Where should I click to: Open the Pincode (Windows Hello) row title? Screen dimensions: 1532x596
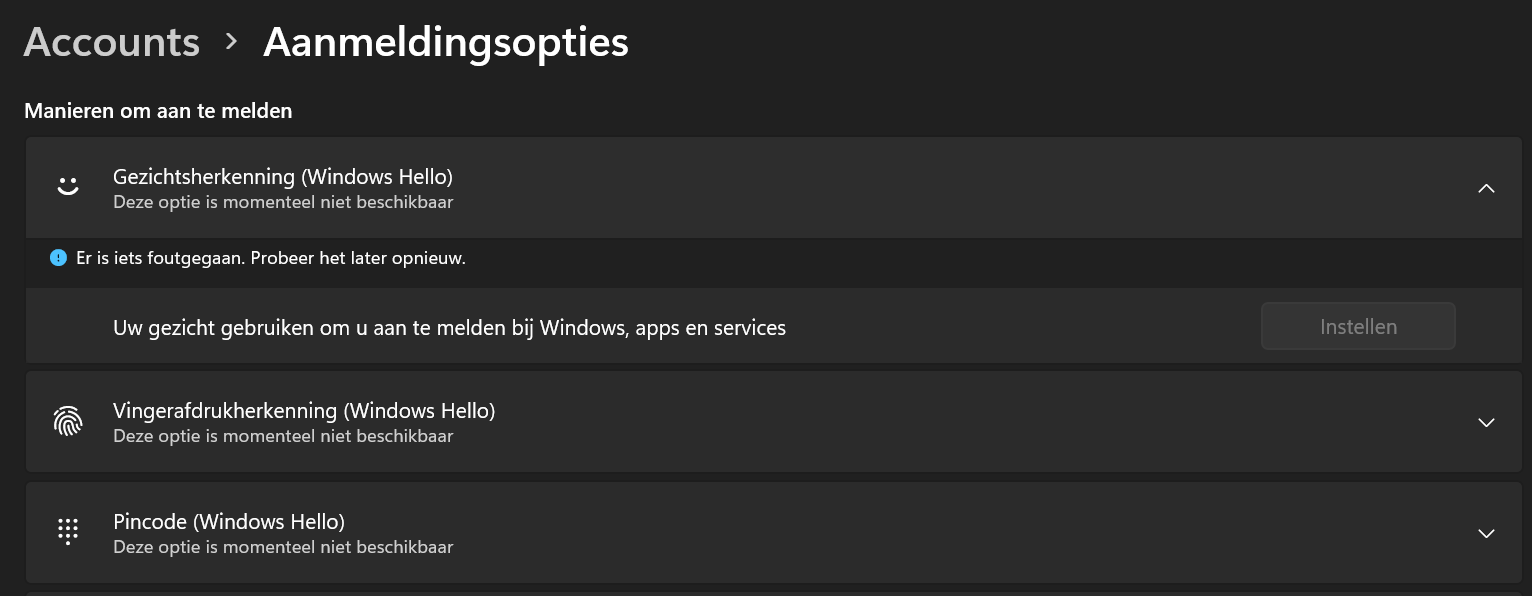229,521
